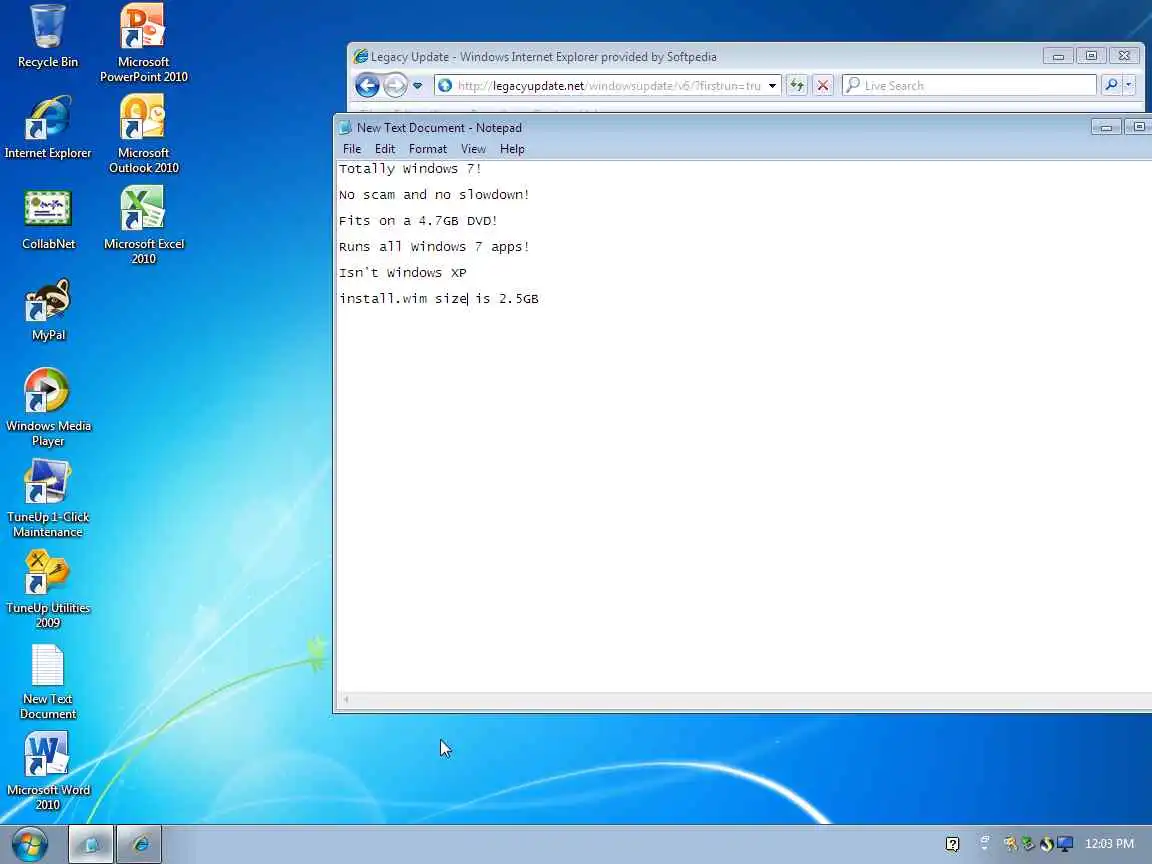Click the blue monitor tray icon
This screenshot has width=1152, height=864.
pos(1065,844)
